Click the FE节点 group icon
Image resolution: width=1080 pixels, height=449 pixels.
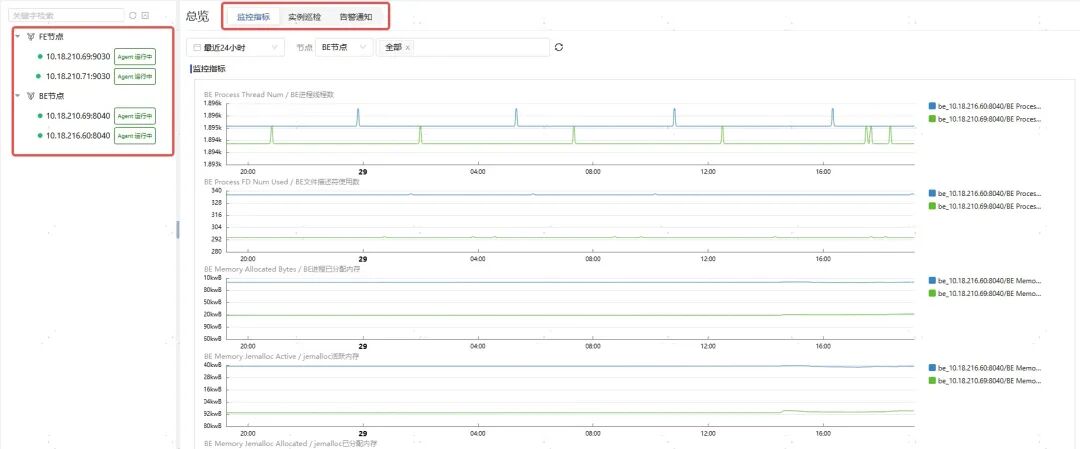pos(31,36)
